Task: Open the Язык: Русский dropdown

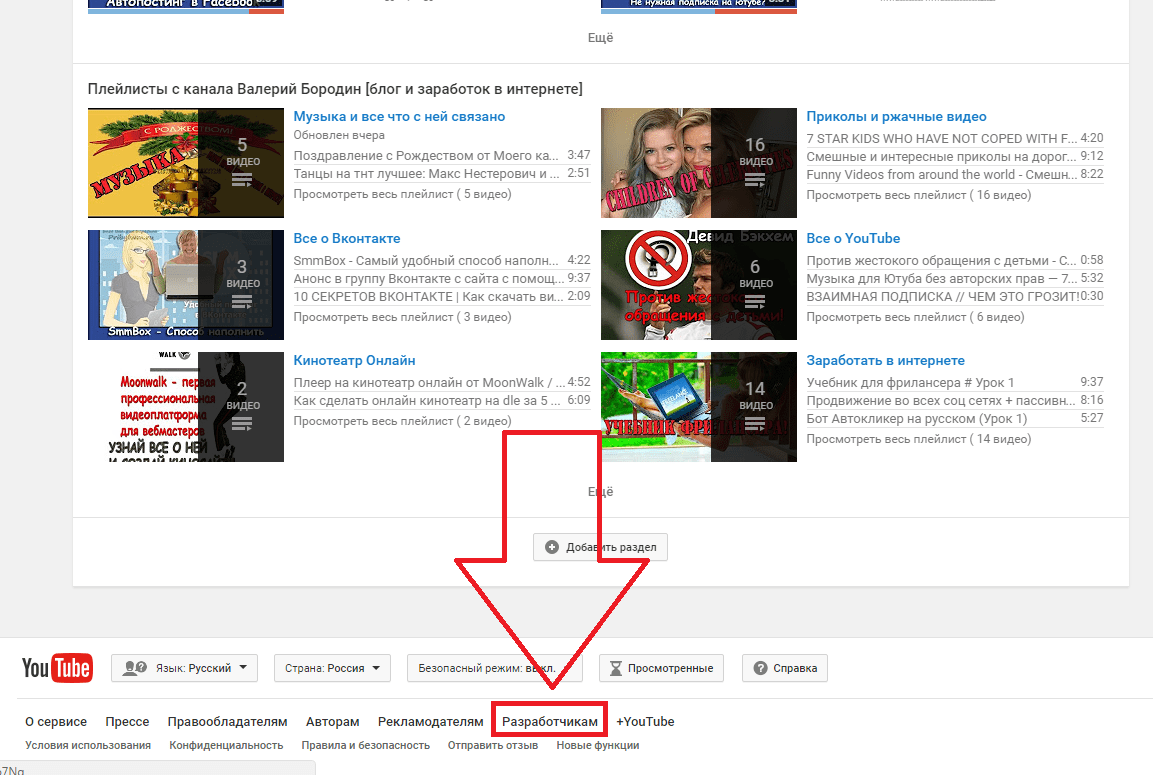Action: pos(185,668)
